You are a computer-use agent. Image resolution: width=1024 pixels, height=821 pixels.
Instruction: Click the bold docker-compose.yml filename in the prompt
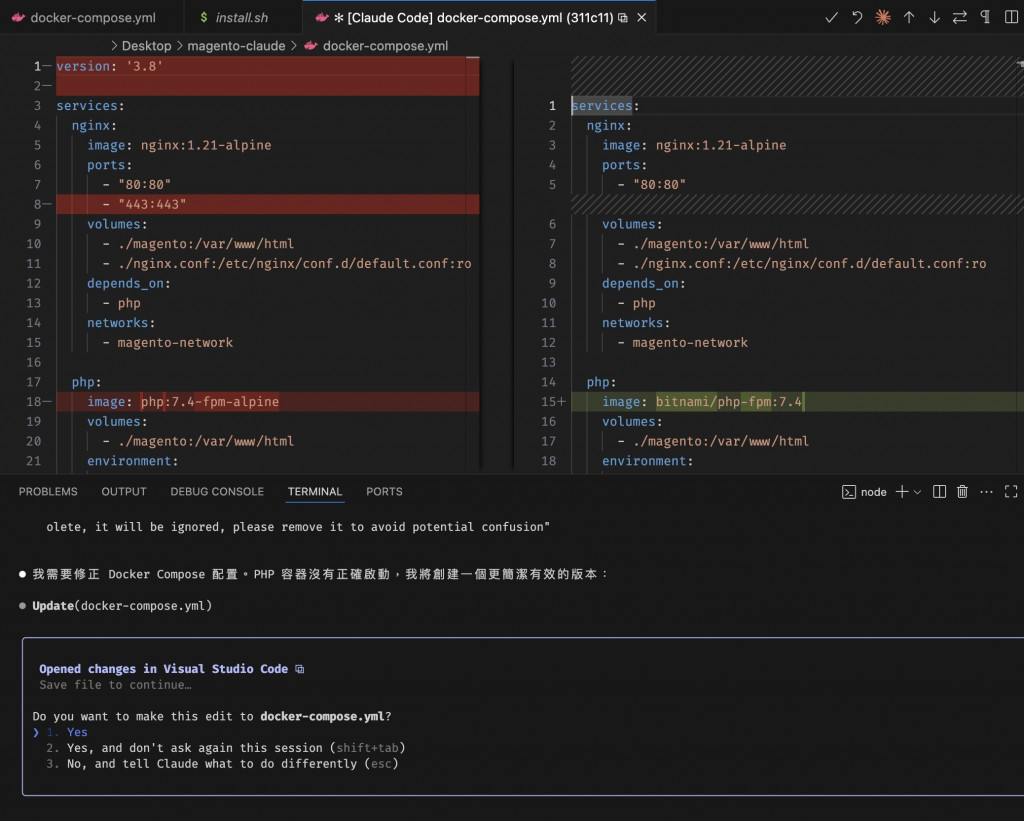[x=323, y=716]
